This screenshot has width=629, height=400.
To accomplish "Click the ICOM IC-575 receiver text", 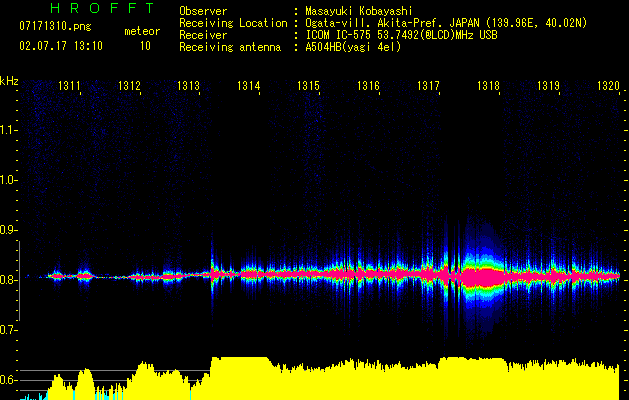I will [x=401, y=35].
